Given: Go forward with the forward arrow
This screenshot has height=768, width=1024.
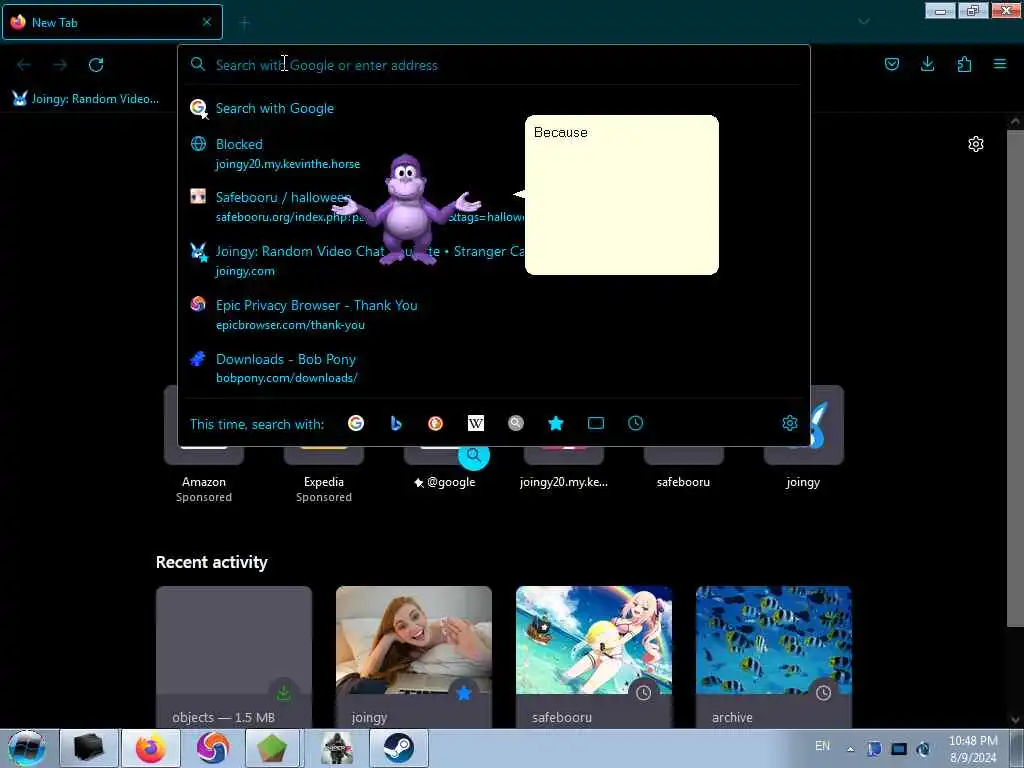Looking at the screenshot, I should pyautogui.click(x=60, y=65).
